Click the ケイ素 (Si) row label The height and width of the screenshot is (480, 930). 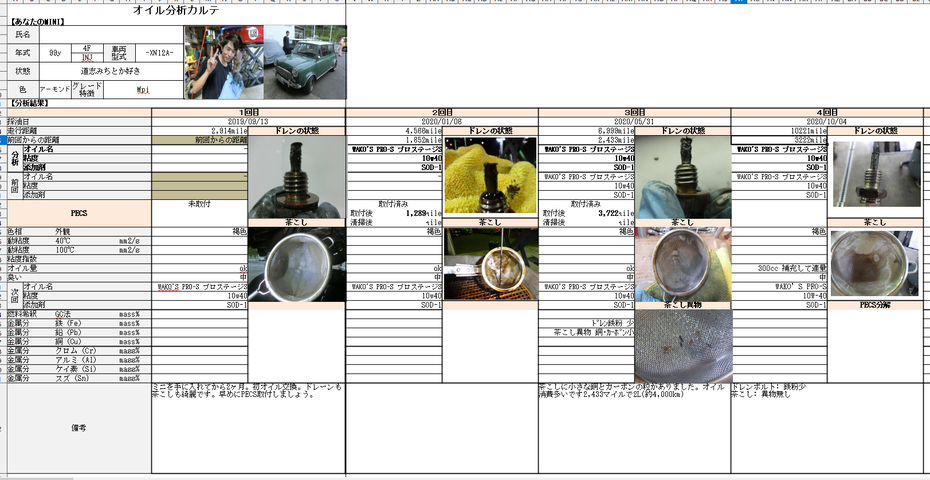pos(79,369)
